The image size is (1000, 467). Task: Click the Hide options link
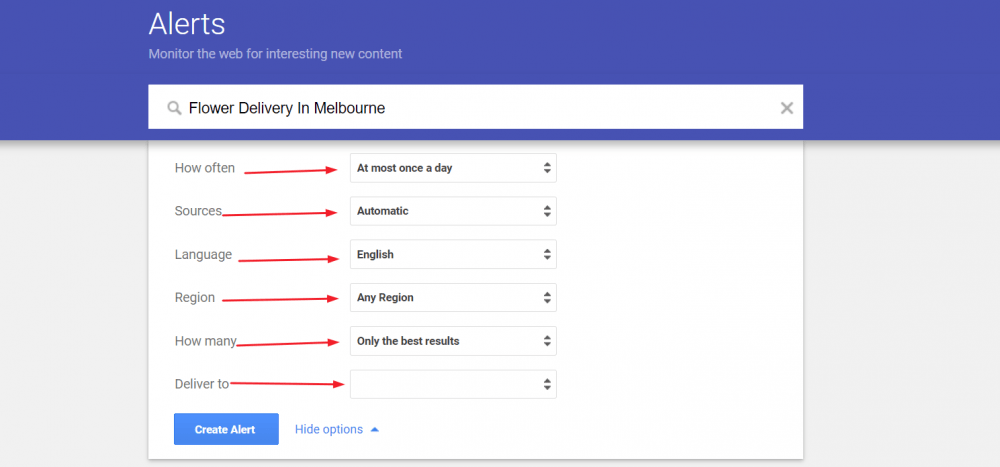click(337, 429)
